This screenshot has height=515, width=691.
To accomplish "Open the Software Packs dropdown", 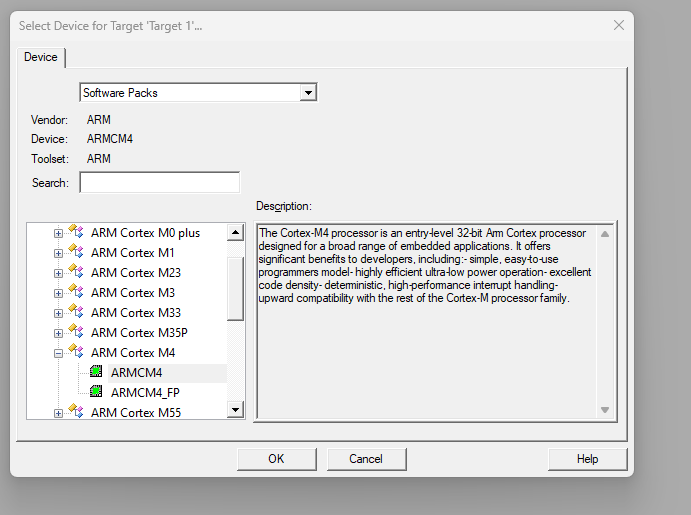I will tap(308, 93).
